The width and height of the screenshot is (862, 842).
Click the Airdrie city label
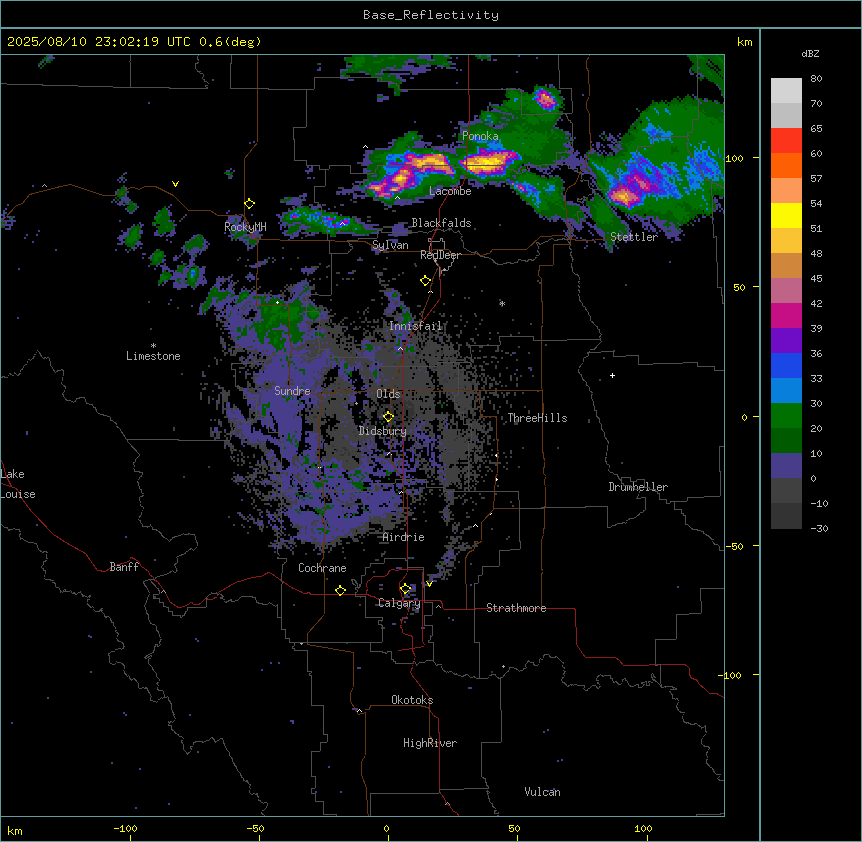tap(404, 537)
